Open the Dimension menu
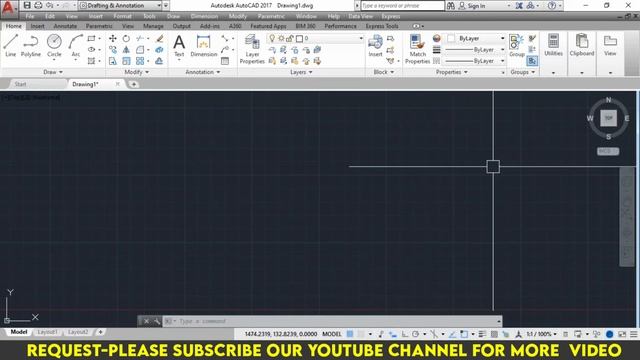Image resolution: width=640 pixels, height=360 pixels. pyautogui.click(x=204, y=16)
